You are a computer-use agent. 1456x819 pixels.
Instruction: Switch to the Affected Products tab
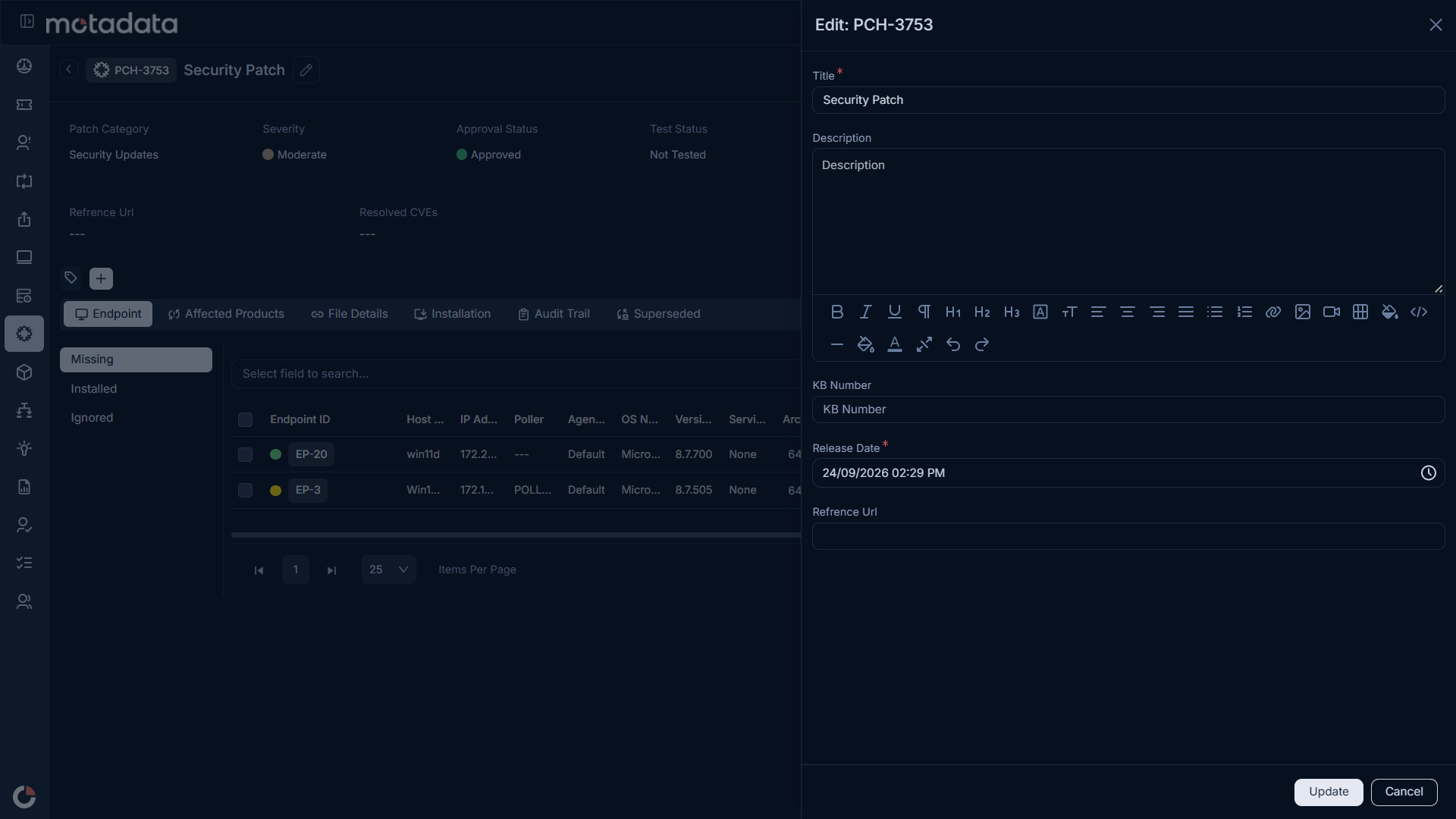[226, 314]
